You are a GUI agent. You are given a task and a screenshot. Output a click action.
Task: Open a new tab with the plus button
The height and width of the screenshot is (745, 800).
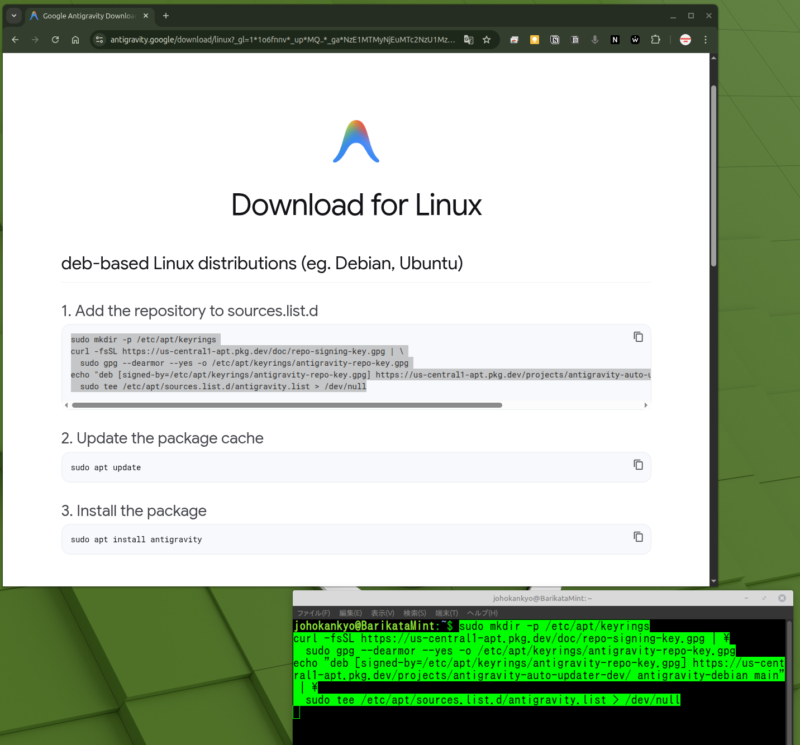tap(166, 16)
